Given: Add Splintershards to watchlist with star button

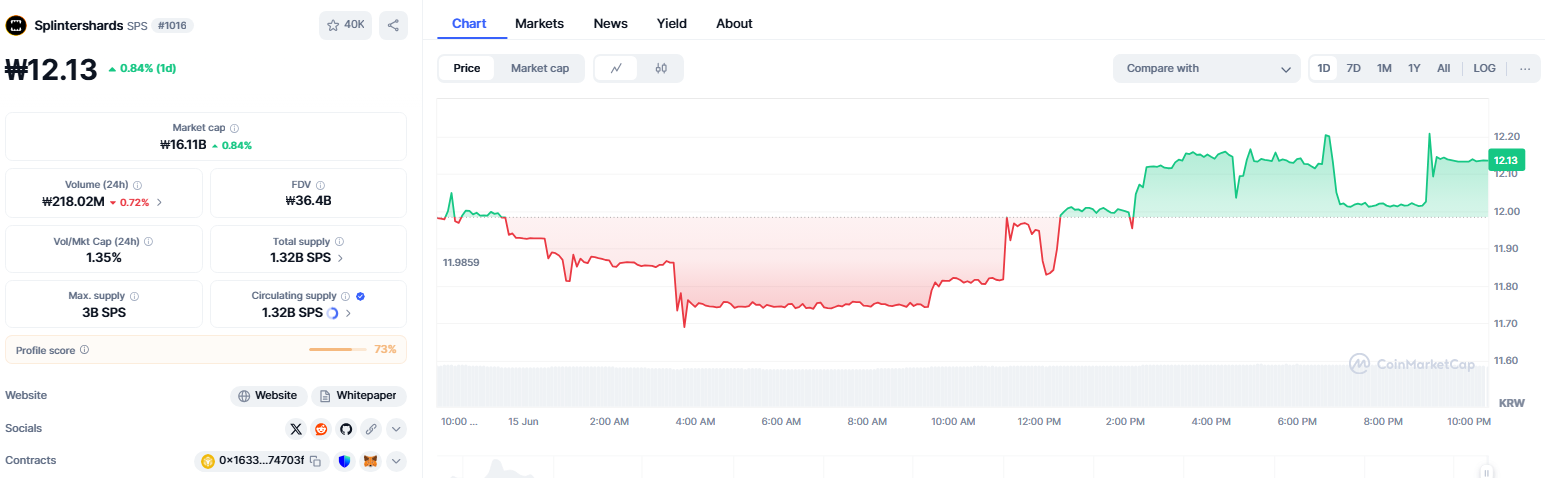Looking at the screenshot, I should click(x=345, y=25).
